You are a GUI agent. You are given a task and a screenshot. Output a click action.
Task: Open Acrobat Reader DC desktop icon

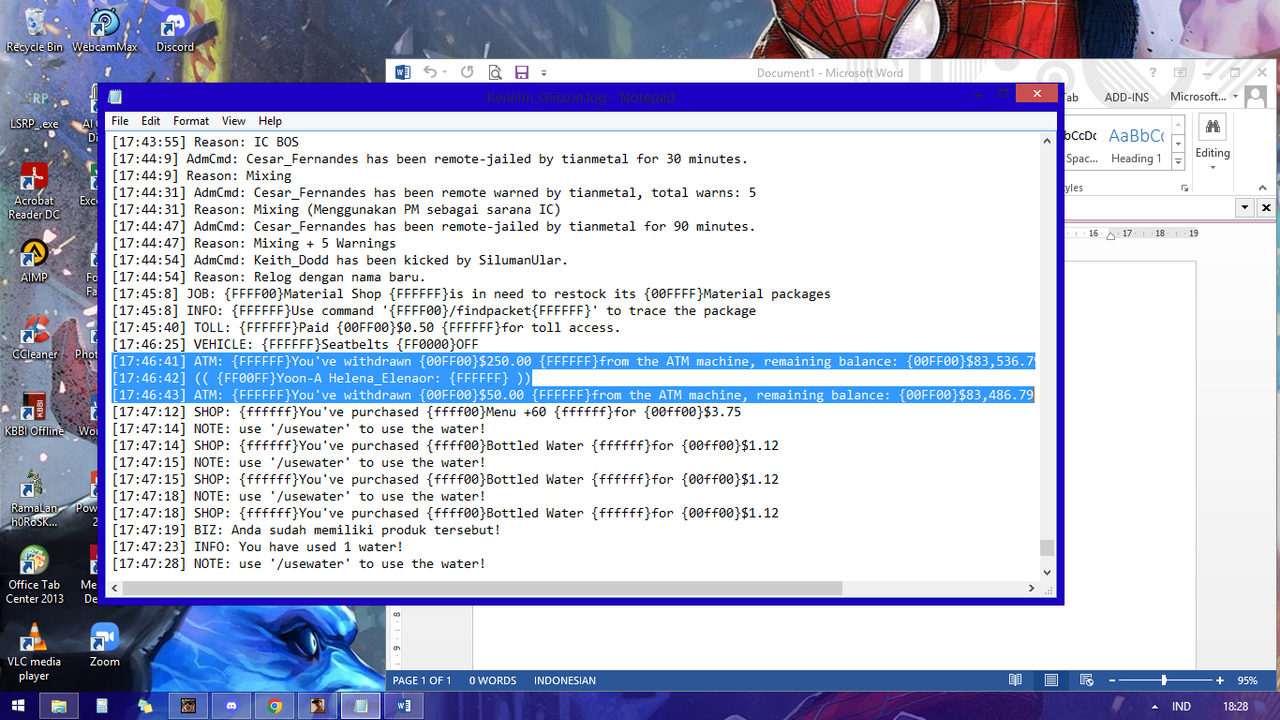click(x=34, y=192)
